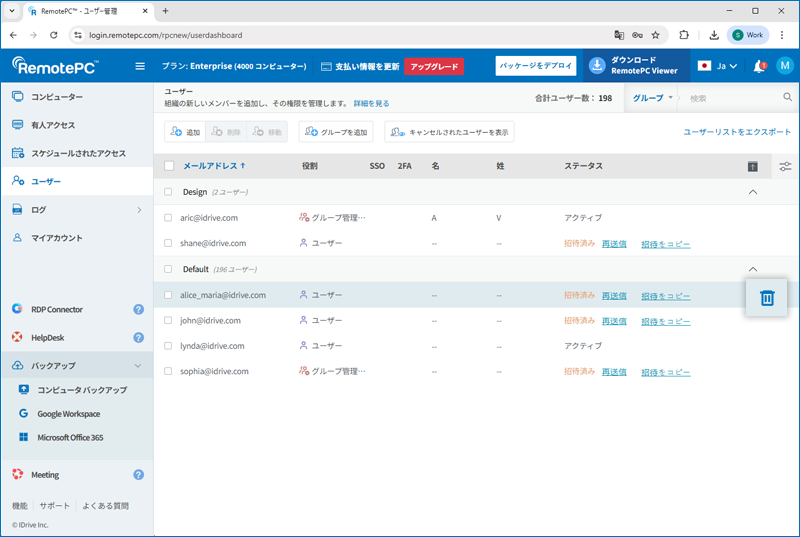This screenshot has width=800, height=537.
Task: Open the profile avatar M menu
Action: click(x=785, y=65)
